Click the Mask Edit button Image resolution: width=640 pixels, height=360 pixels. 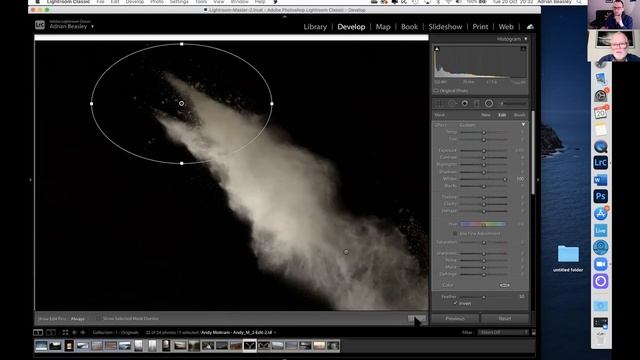coord(502,115)
